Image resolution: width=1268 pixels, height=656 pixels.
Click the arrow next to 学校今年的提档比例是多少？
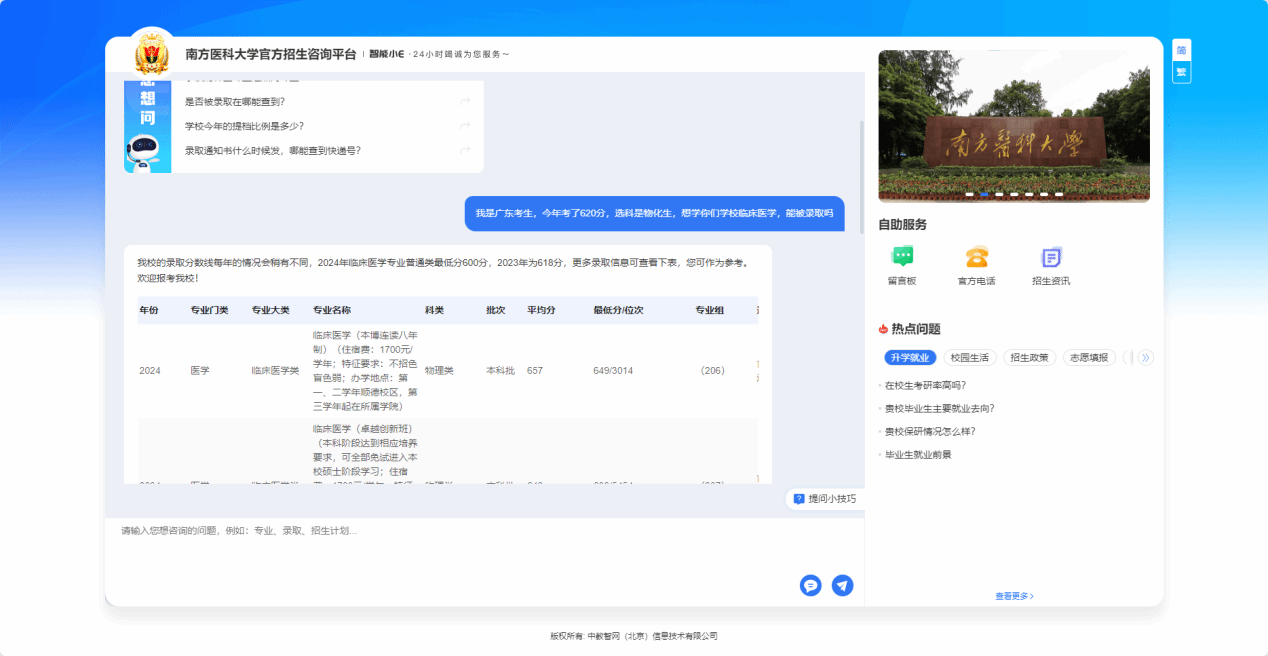point(465,126)
